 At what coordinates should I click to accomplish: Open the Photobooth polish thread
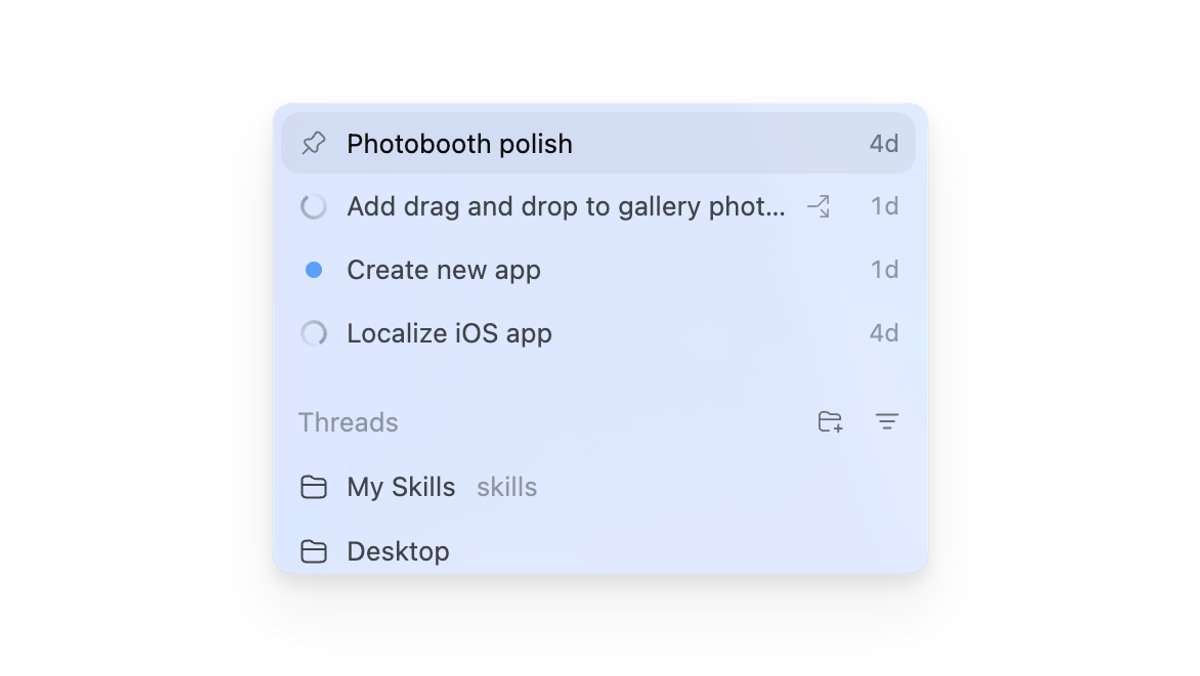point(598,143)
